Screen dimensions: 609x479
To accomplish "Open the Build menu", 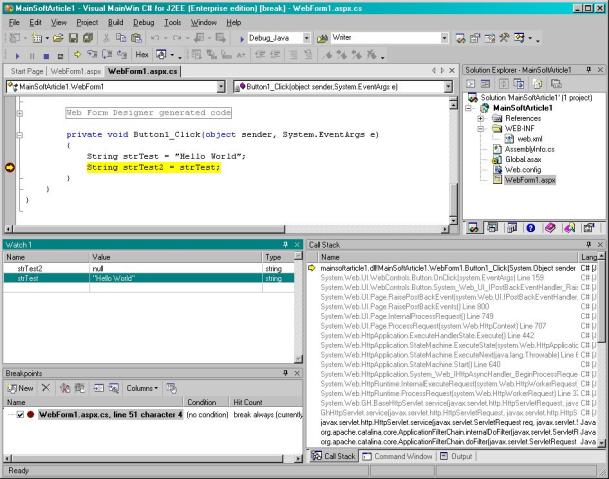I will [115, 23].
